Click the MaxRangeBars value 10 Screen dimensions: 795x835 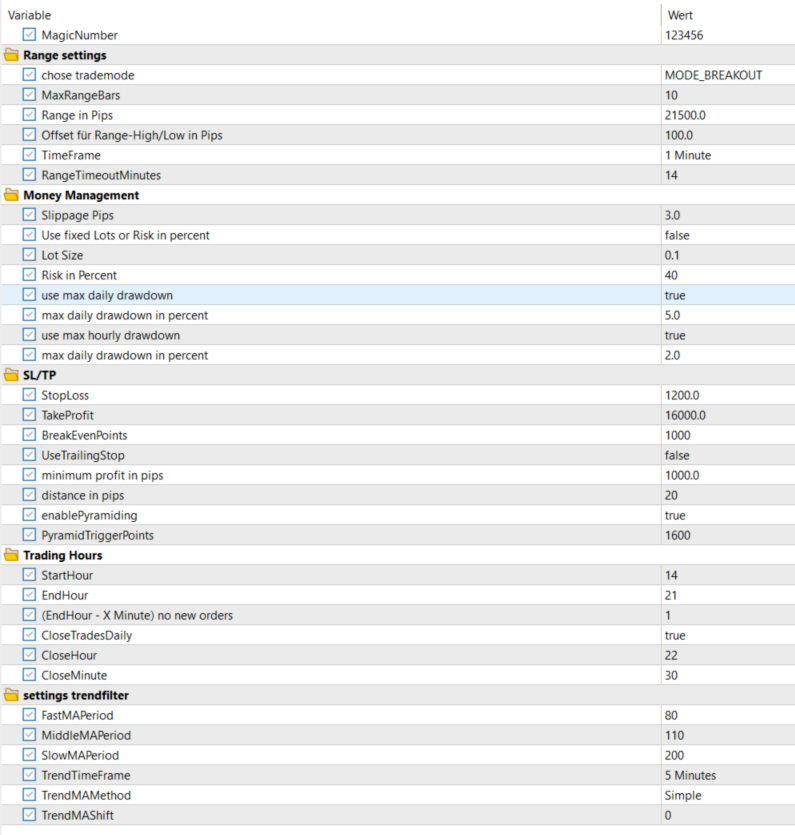tap(671, 95)
